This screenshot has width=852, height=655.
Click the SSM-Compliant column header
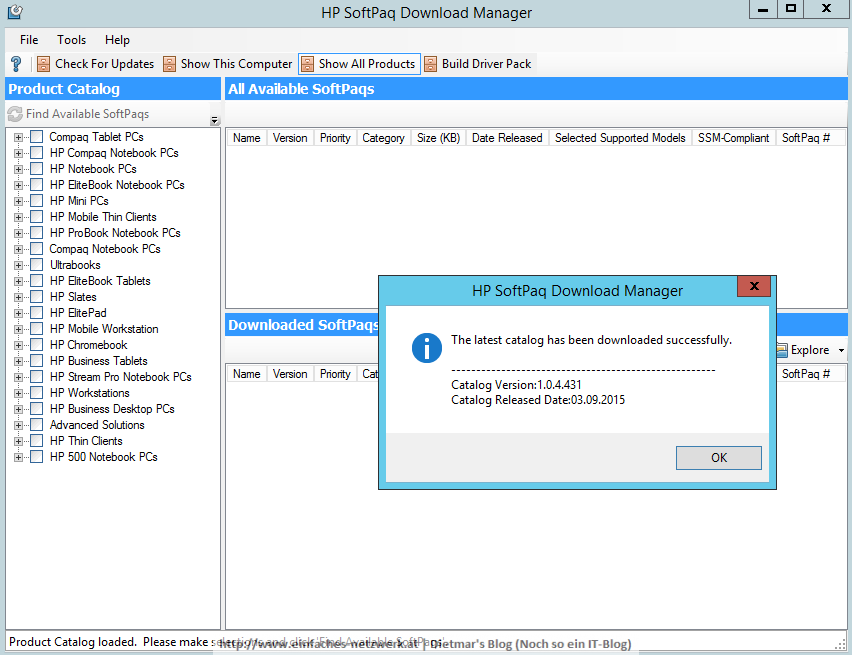coord(734,138)
